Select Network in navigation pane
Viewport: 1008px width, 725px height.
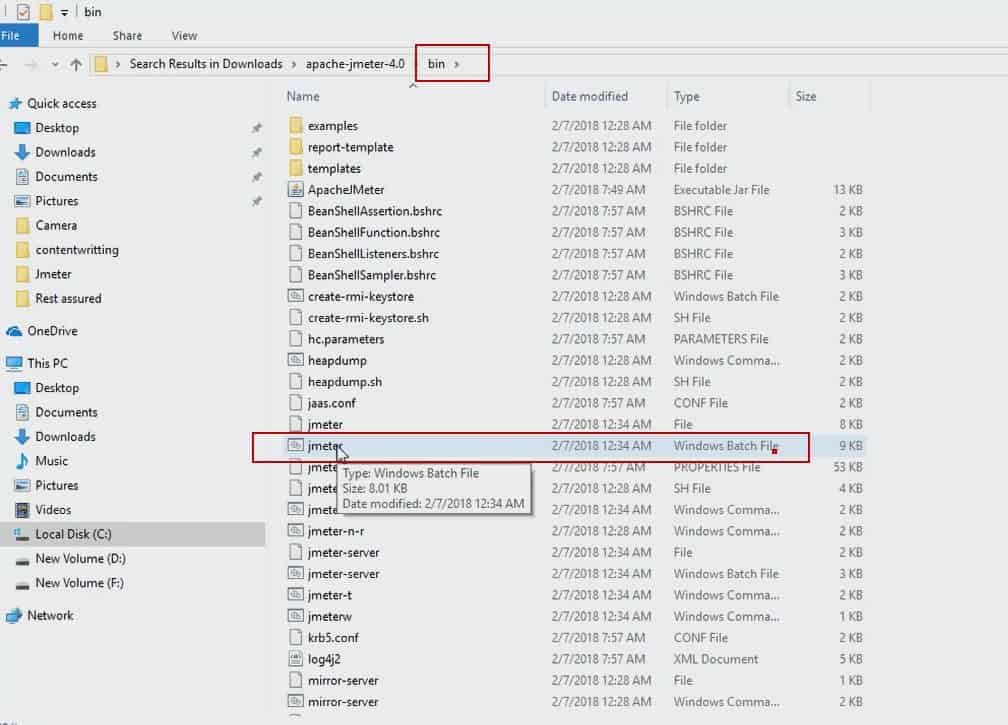pos(50,615)
